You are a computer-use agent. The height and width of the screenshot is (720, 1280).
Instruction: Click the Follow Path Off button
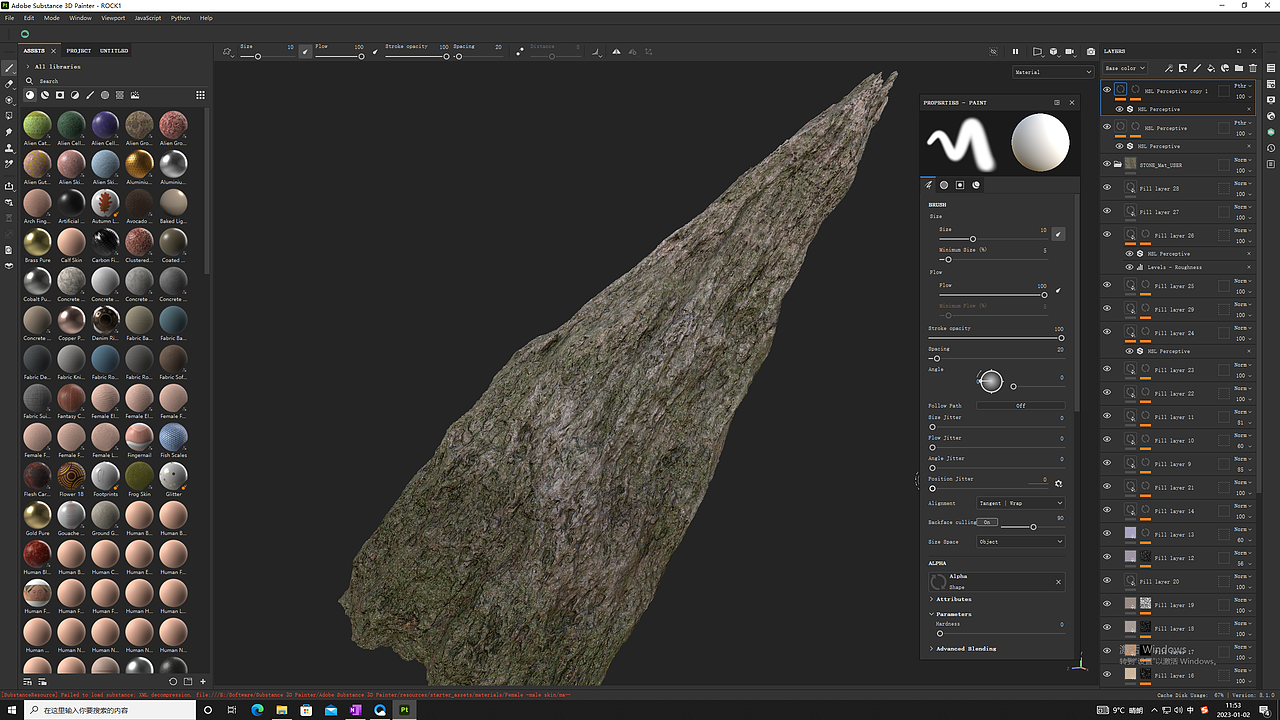pos(1021,406)
